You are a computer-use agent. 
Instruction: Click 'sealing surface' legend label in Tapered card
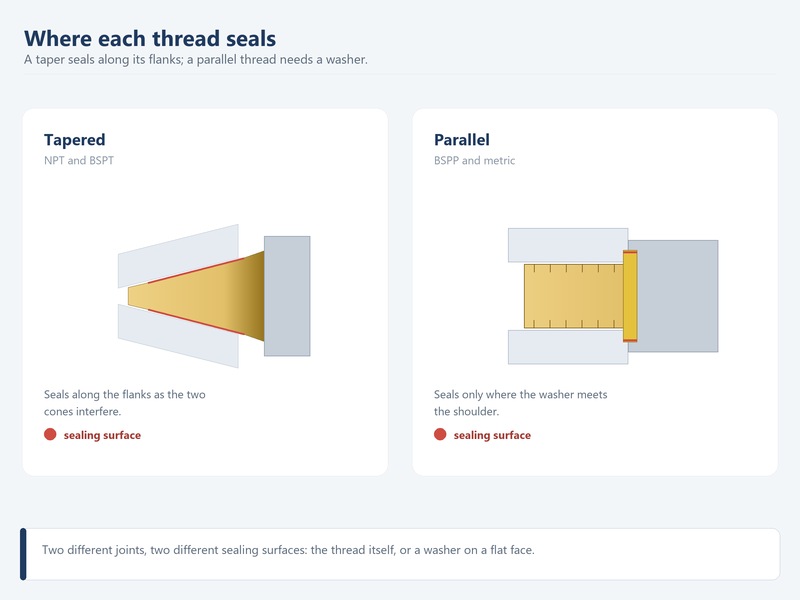[x=102, y=435]
